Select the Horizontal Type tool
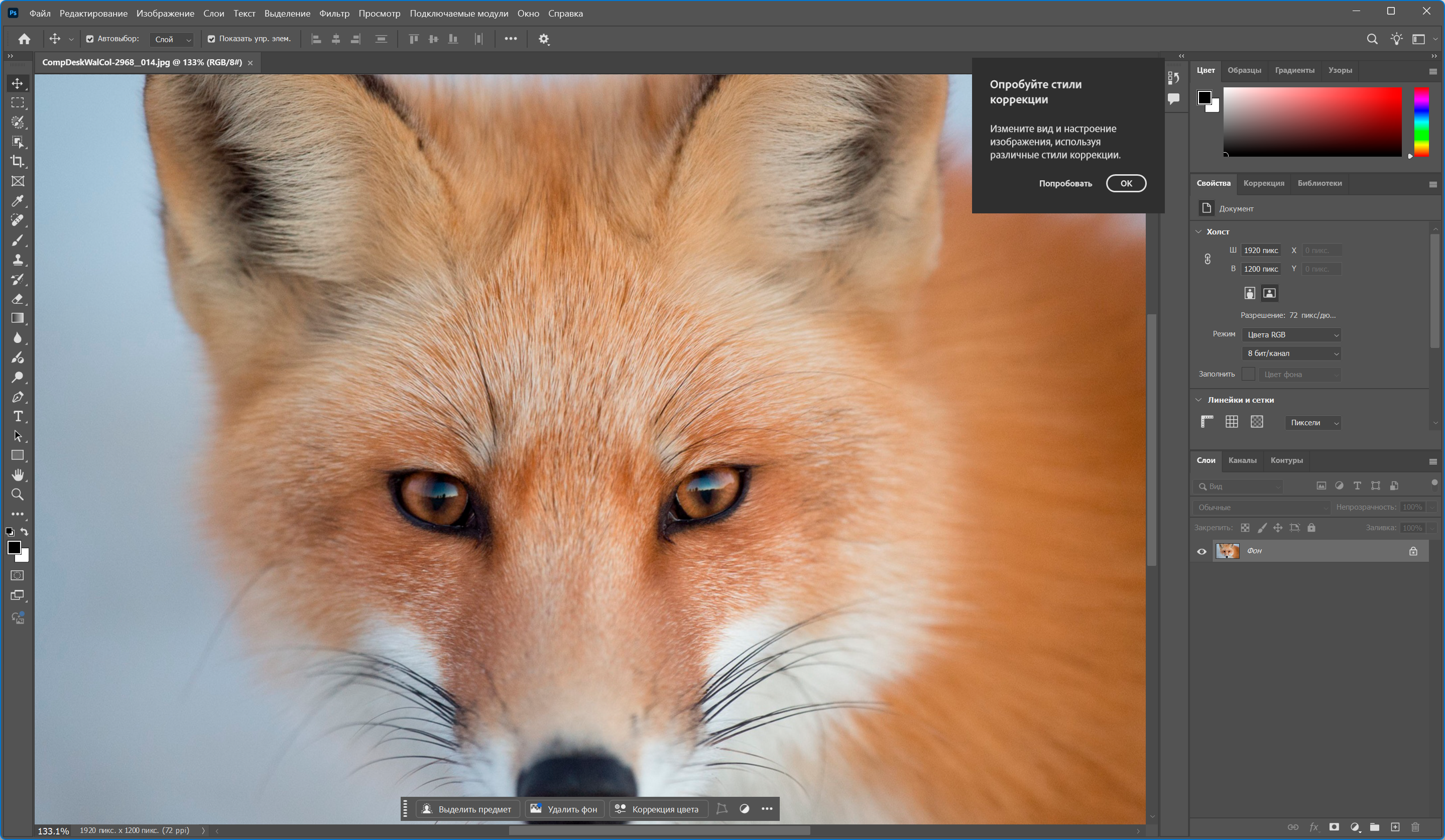 [x=18, y=416]
